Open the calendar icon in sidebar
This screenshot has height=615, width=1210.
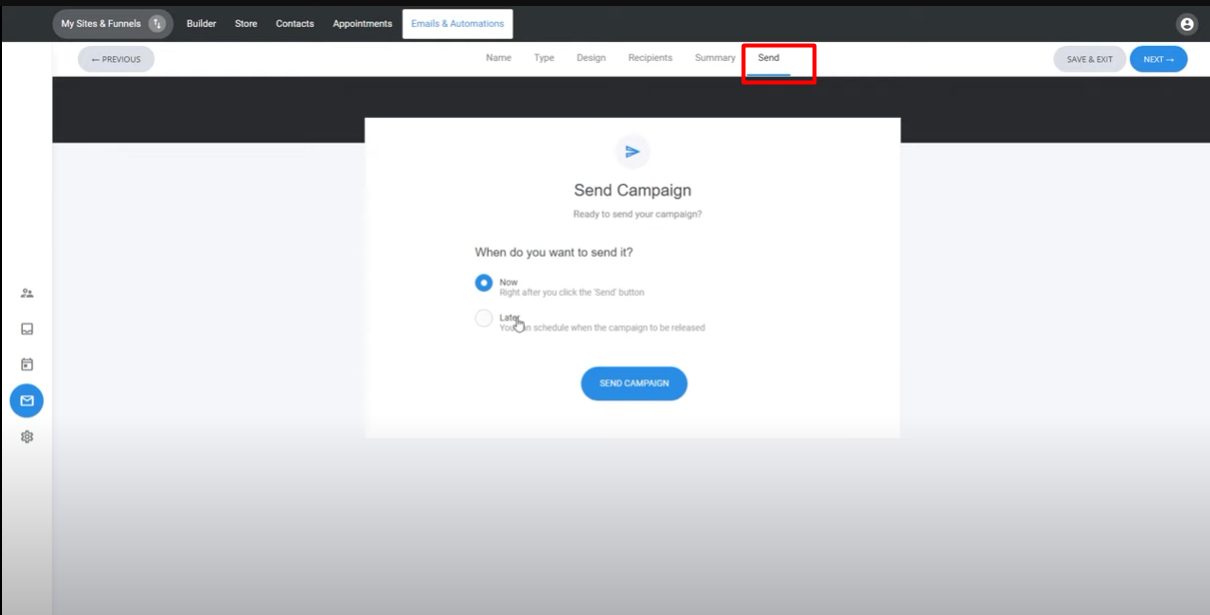[x=27, y=365]
